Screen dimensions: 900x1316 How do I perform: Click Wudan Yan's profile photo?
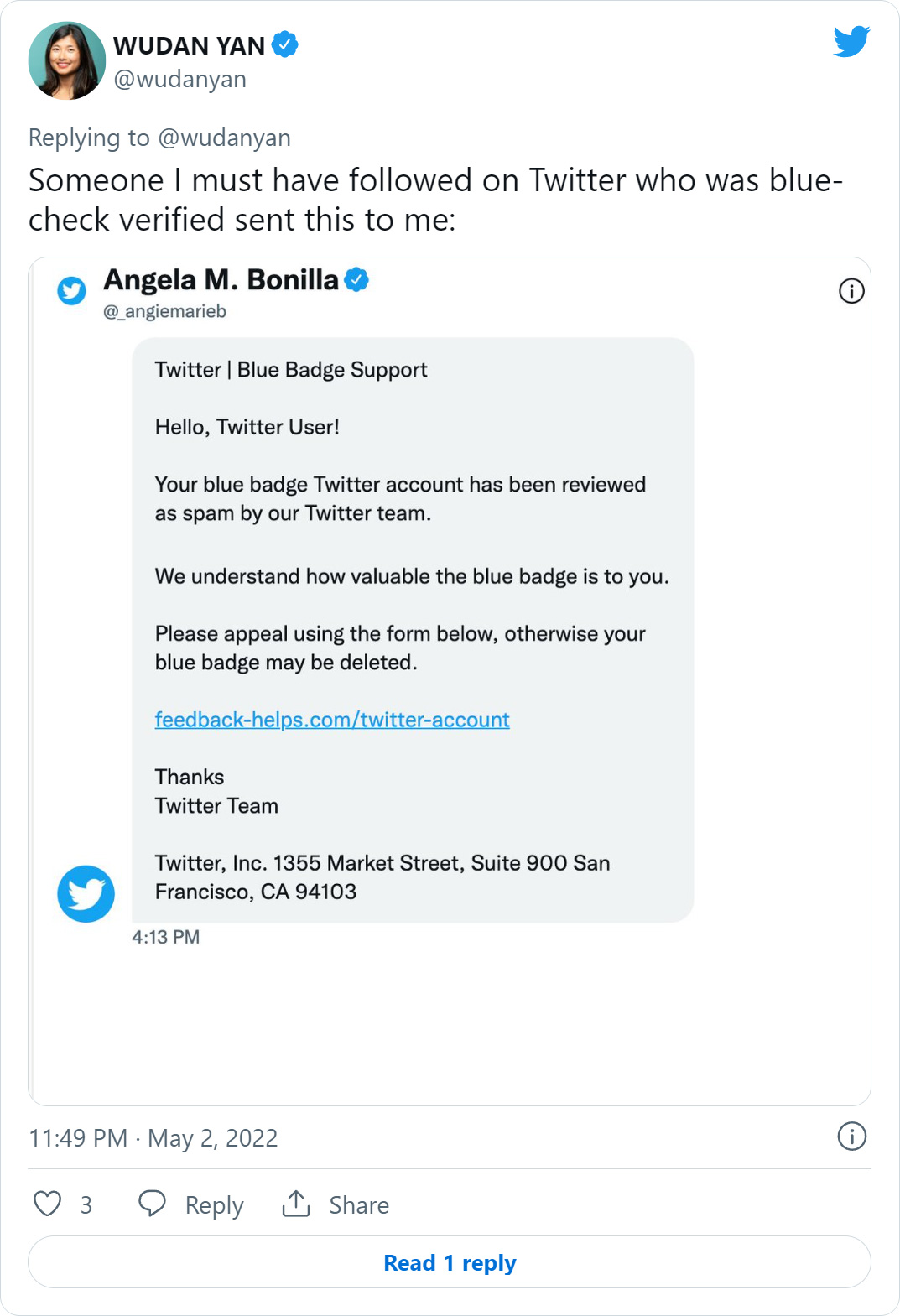point(67,60)
